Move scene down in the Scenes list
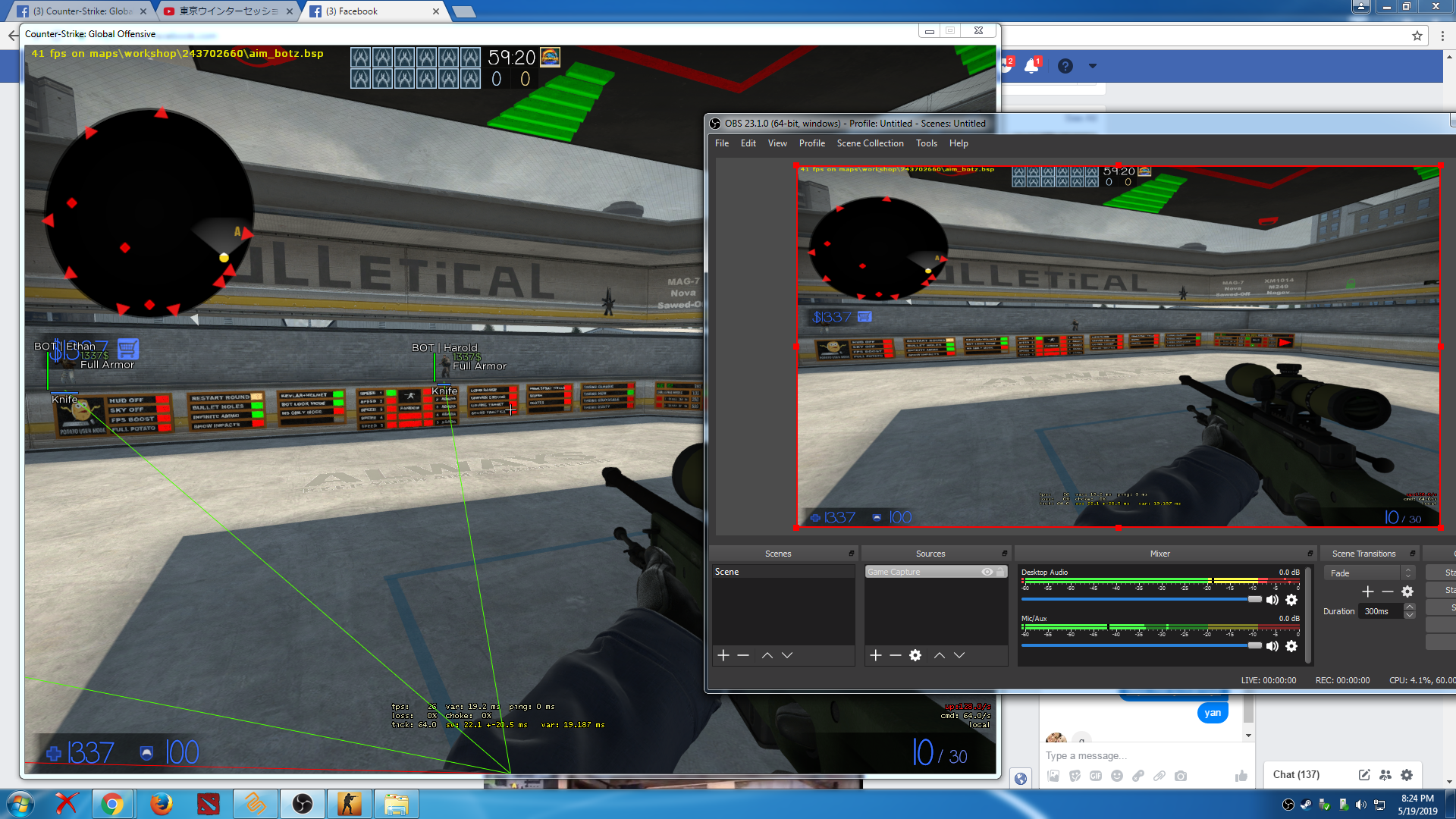The image size is (1456, 819). tap(787, 655)
